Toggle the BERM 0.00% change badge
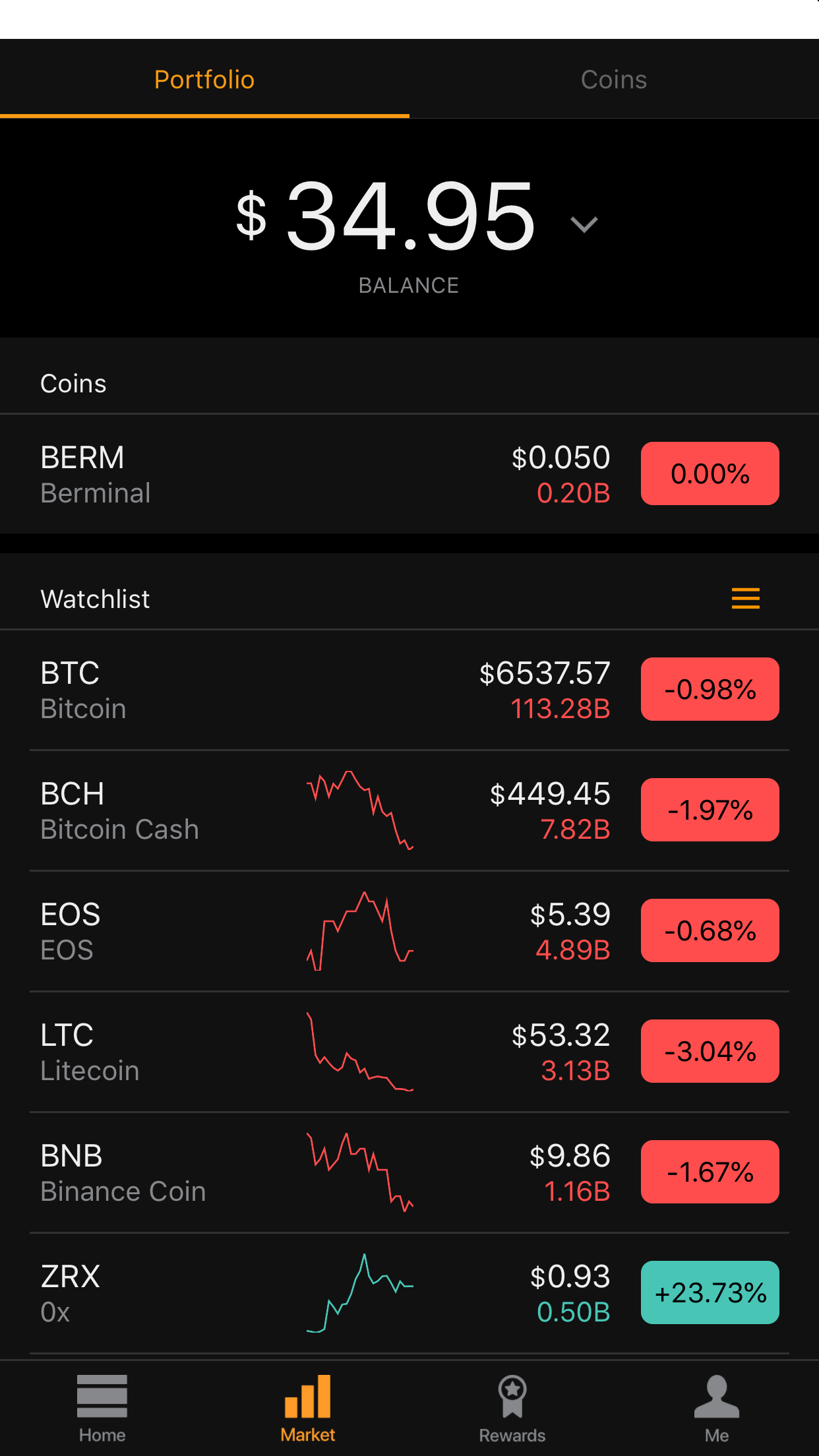 (x=710, y=473)
